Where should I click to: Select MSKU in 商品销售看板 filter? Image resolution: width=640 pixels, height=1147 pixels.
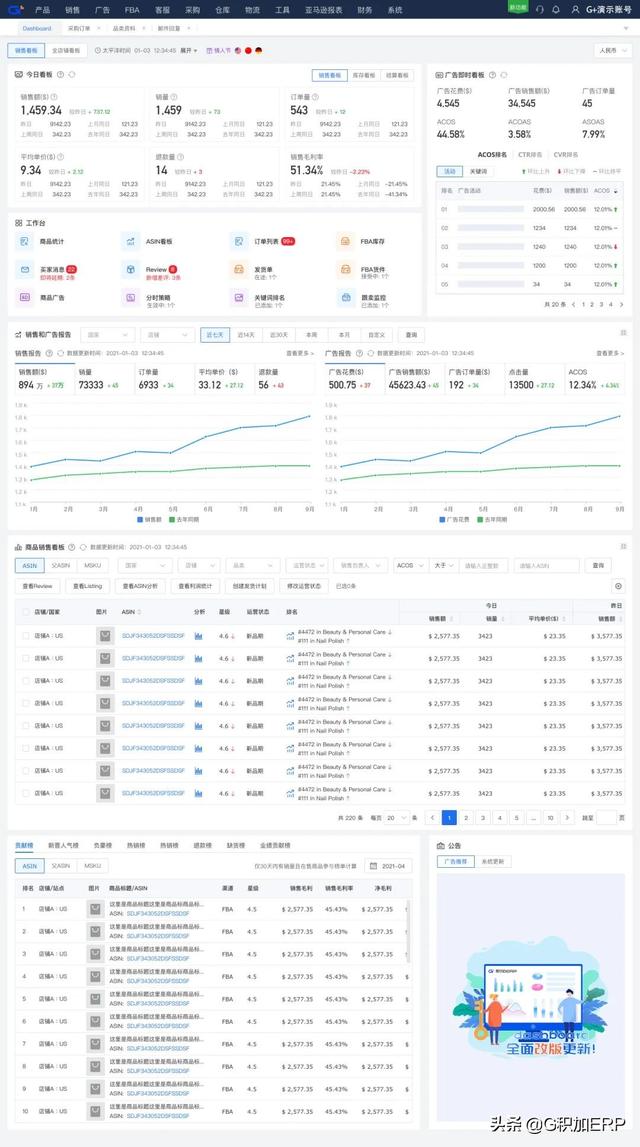[92, 565]
